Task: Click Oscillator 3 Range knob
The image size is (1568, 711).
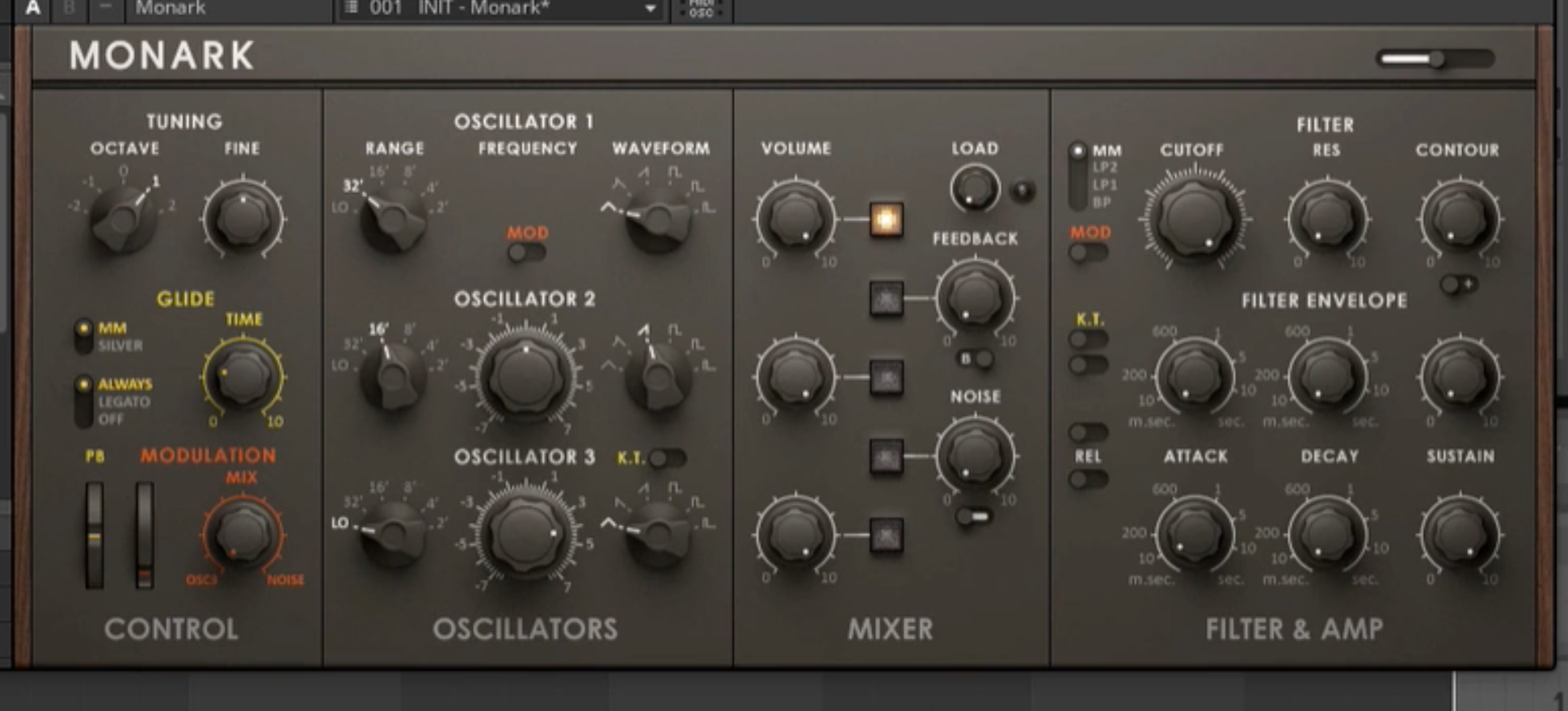Action: click(x=394, y=533)
